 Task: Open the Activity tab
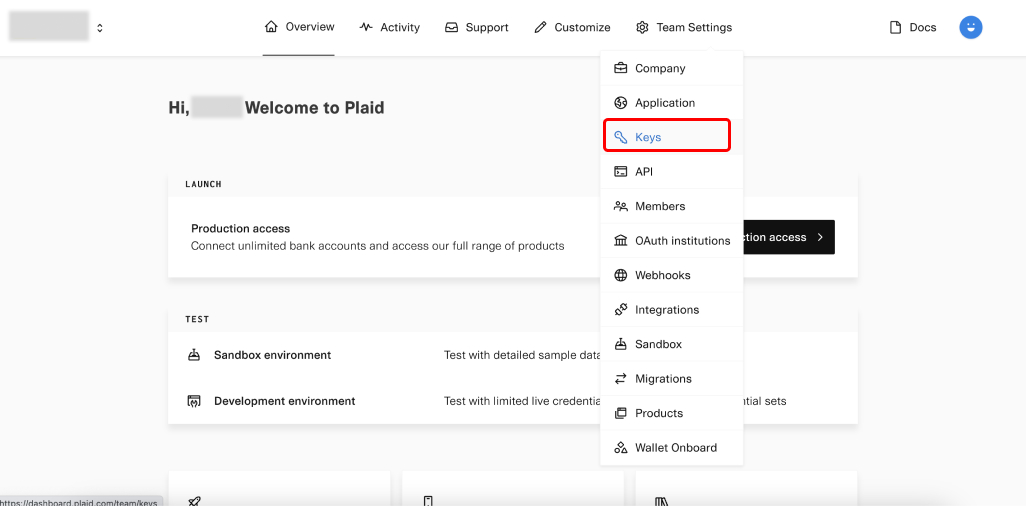pos(389,28)
